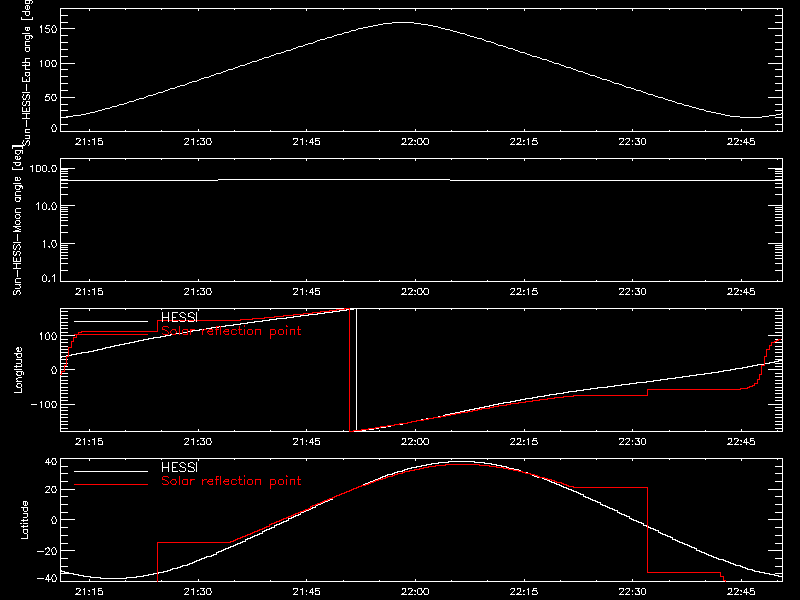800x600 pixels.
Task: Select 21:30 time label under Longitude plot
Action: click(198, 442)
